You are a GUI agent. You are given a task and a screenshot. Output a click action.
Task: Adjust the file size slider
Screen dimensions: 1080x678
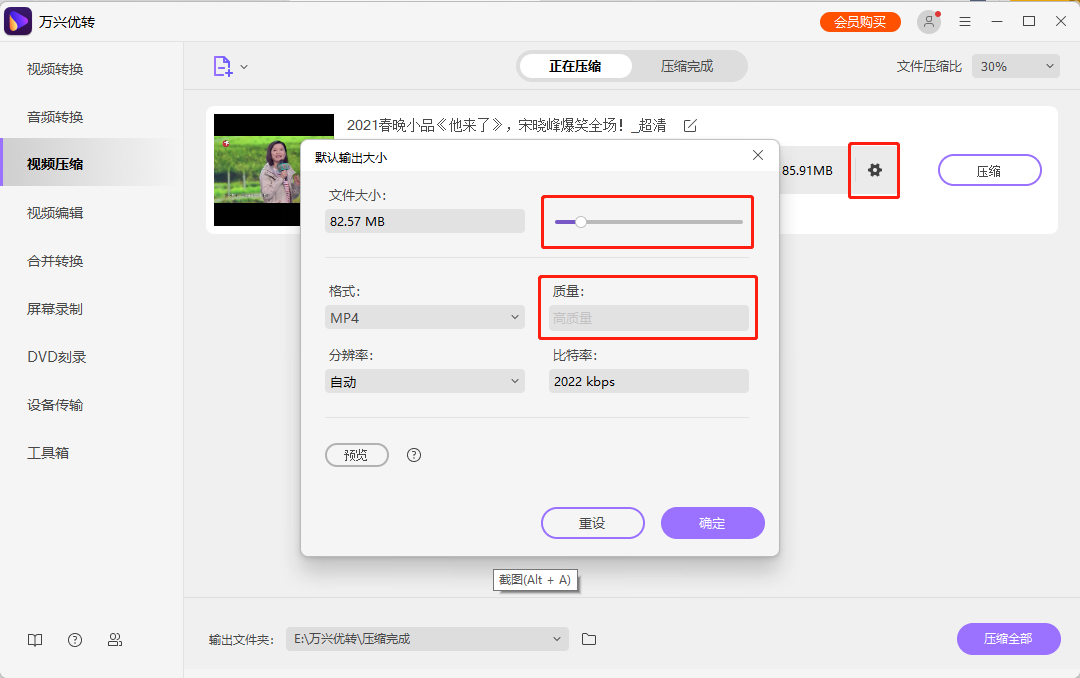point(580,222)
